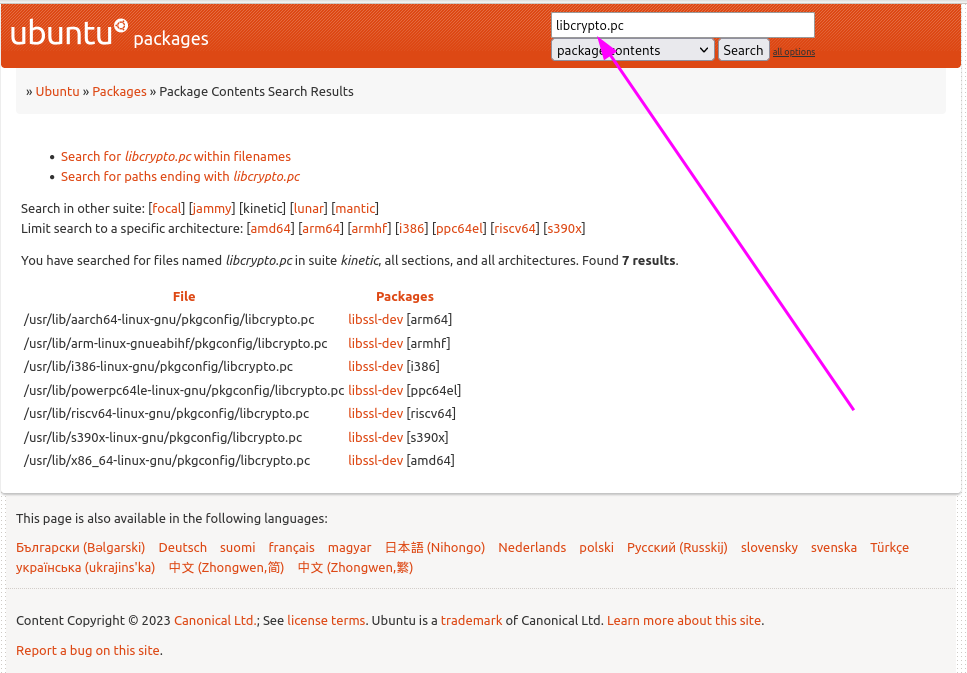Switch the search to the mantic suite
This screenshot has width=967, height=673.
355,208
